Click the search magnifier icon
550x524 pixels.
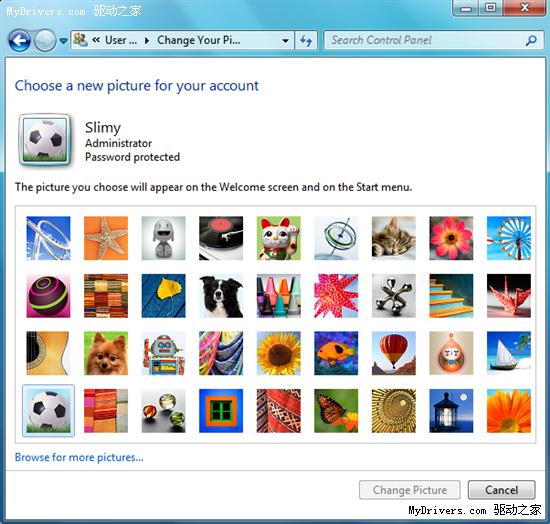point(531,41)
